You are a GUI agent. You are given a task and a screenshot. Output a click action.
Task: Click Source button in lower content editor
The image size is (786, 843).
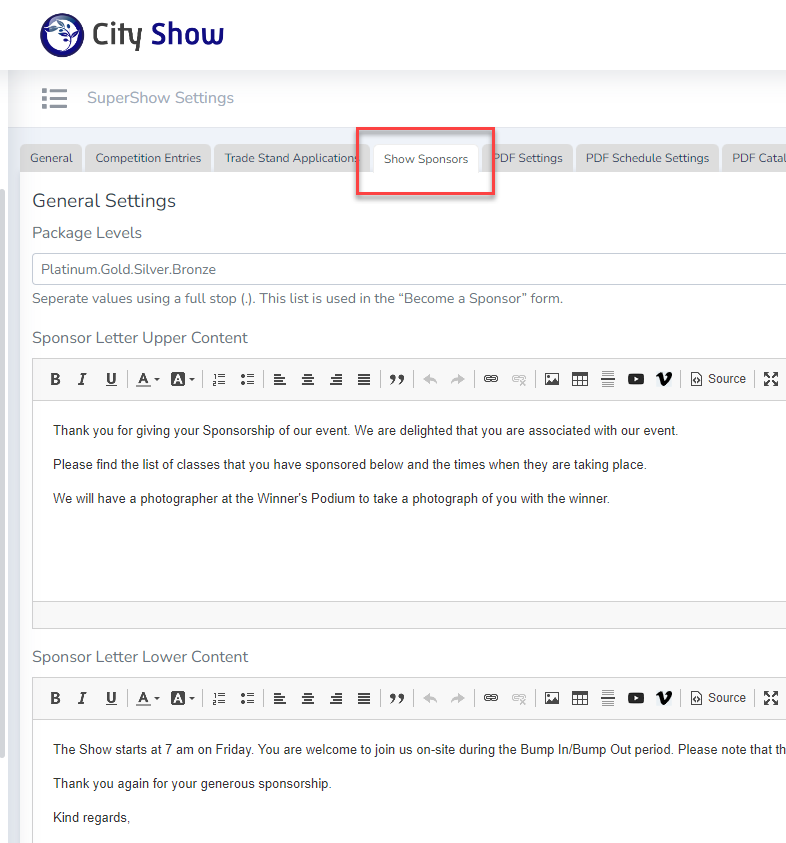tap(718, 698)
